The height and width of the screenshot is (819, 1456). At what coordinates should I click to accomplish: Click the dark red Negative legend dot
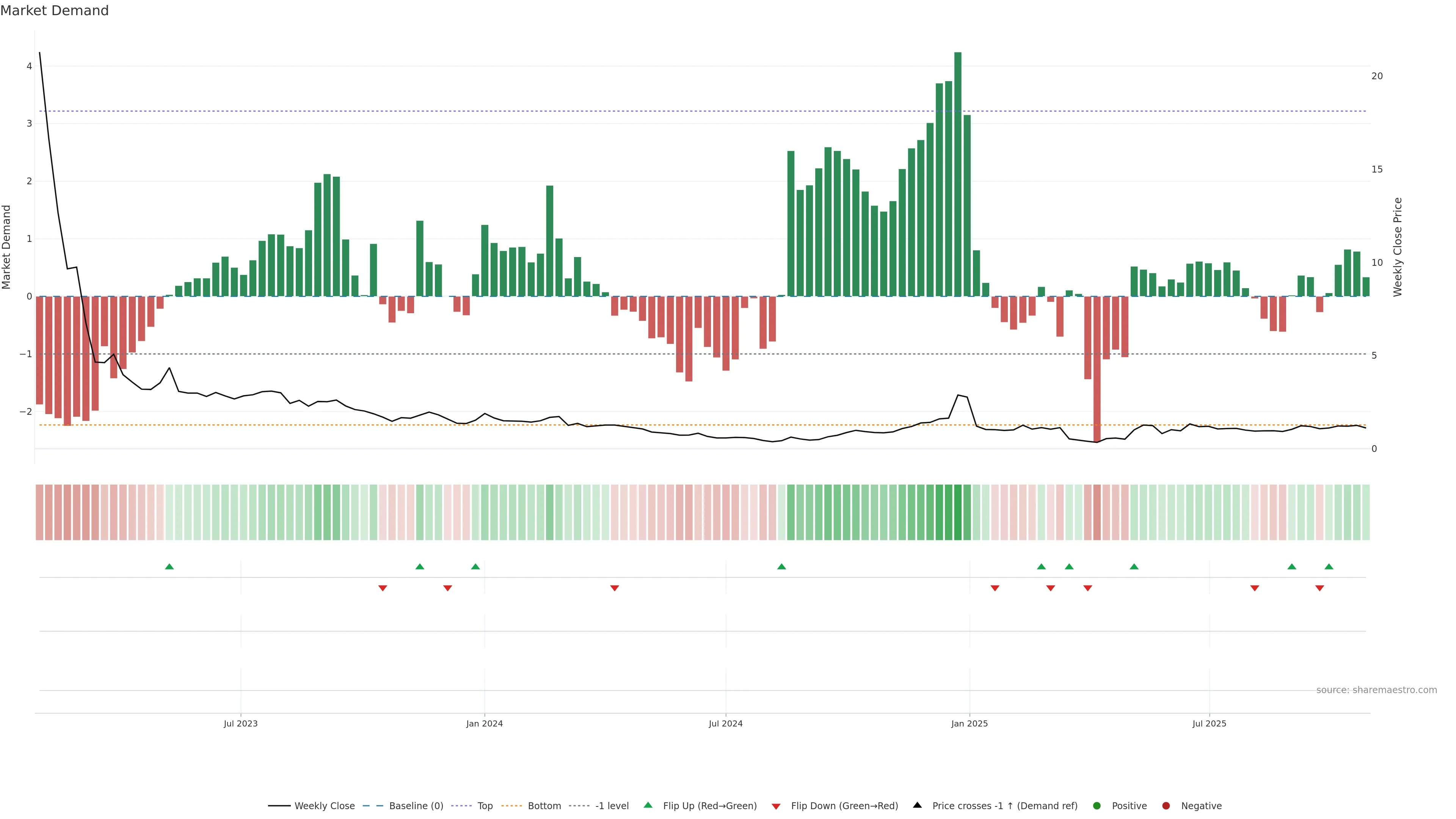(1166, 806)
